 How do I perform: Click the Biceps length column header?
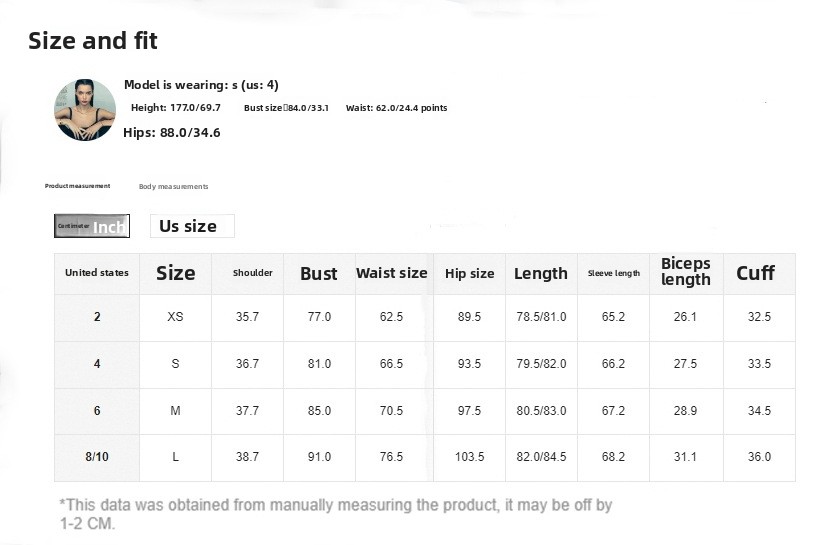pyautogui.click(x=686, y=272)
